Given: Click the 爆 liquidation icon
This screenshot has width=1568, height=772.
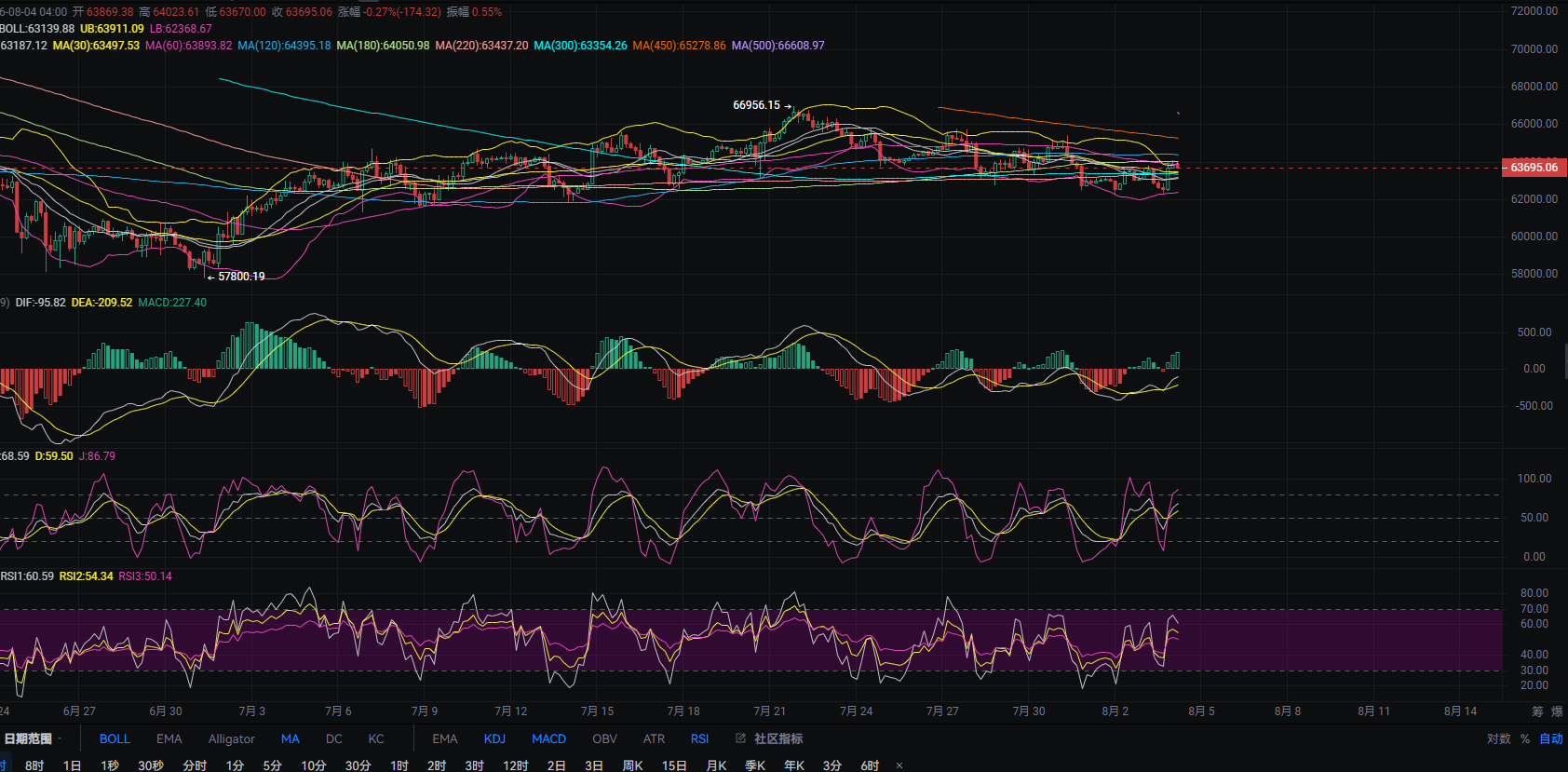Looking at the screenshot, I should pyautogui.click(x=1557, y=711).
